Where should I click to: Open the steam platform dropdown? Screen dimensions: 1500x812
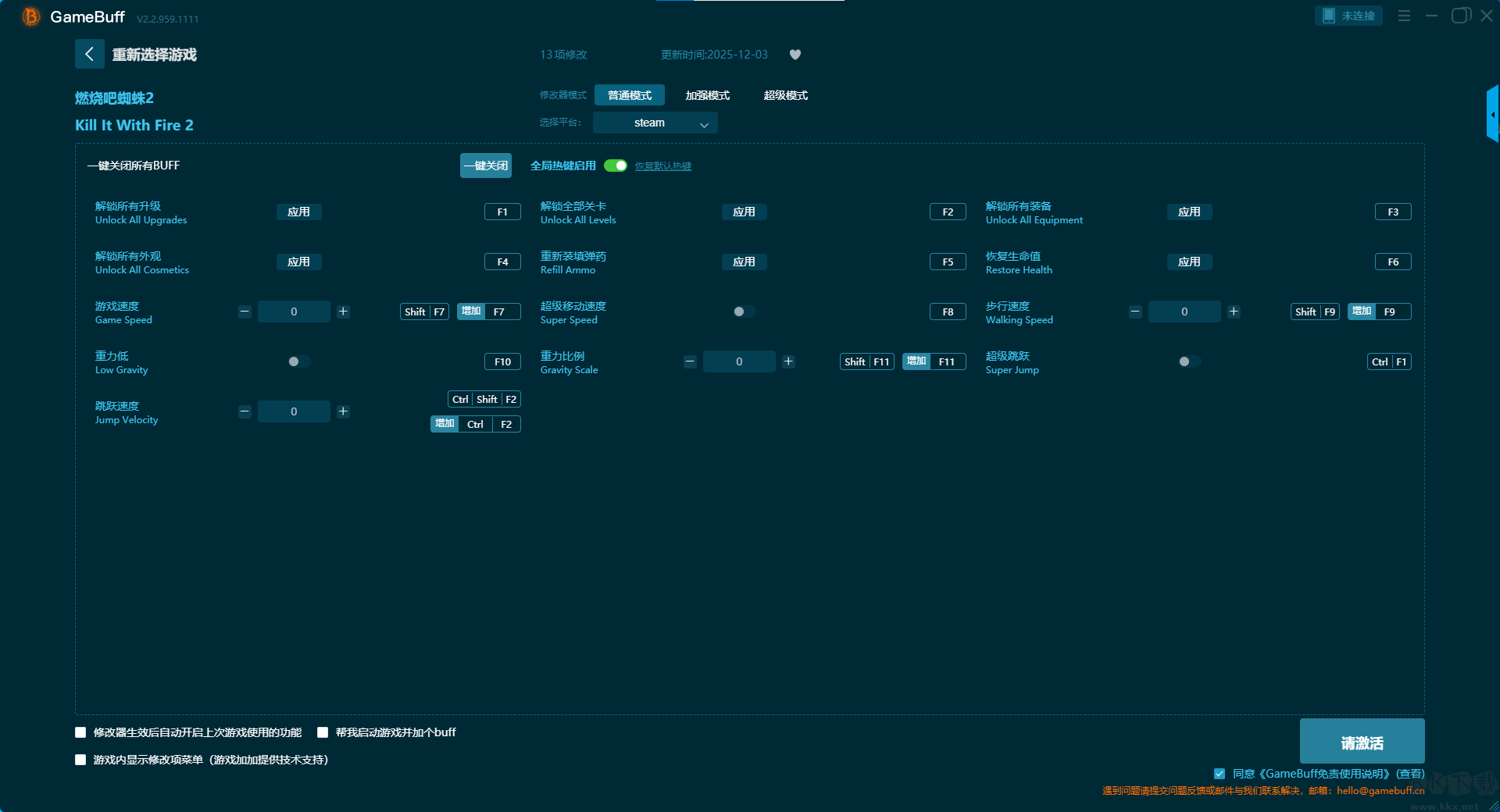pos(655,123)
